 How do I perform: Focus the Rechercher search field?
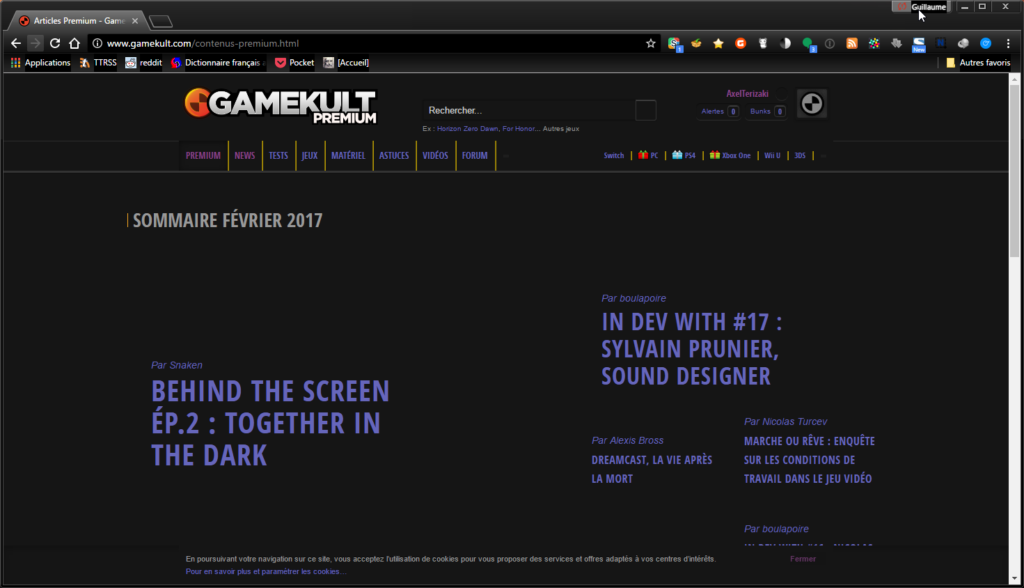point(528,110)
